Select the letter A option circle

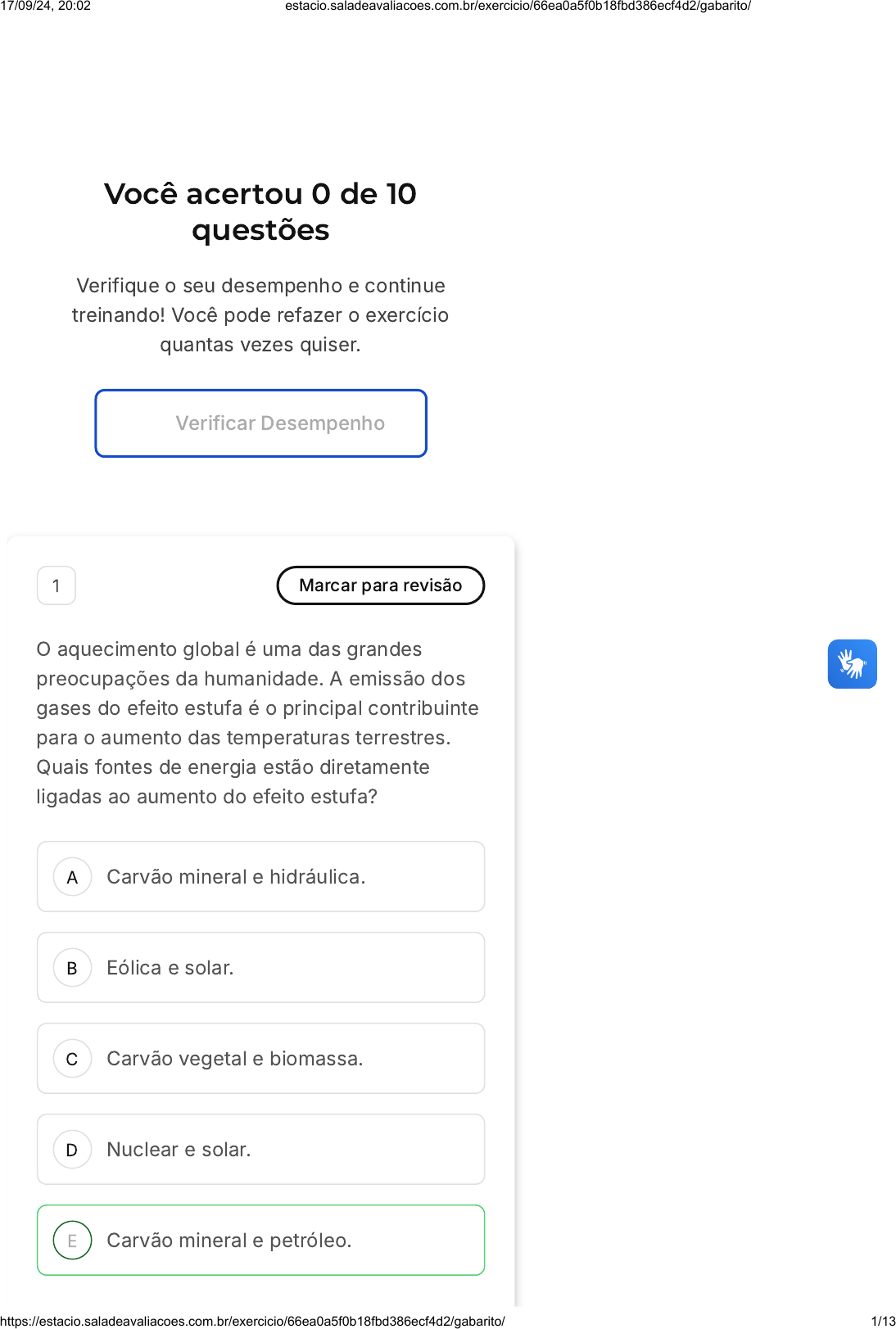point(72,877)
